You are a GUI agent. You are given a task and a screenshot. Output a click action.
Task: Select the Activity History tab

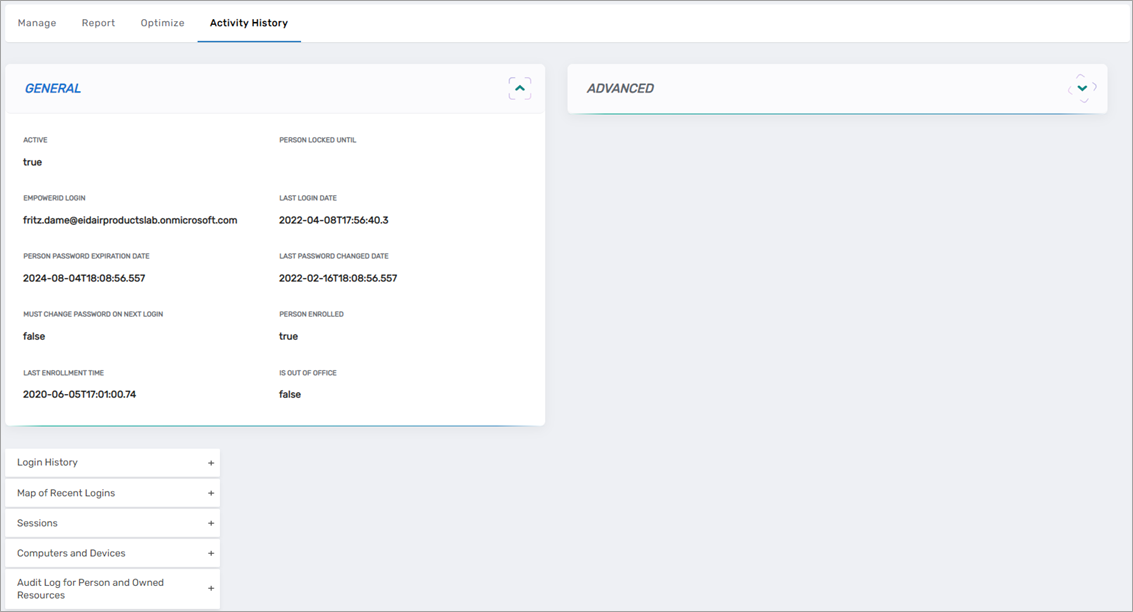pyautogui.click(x=248, y=22)
